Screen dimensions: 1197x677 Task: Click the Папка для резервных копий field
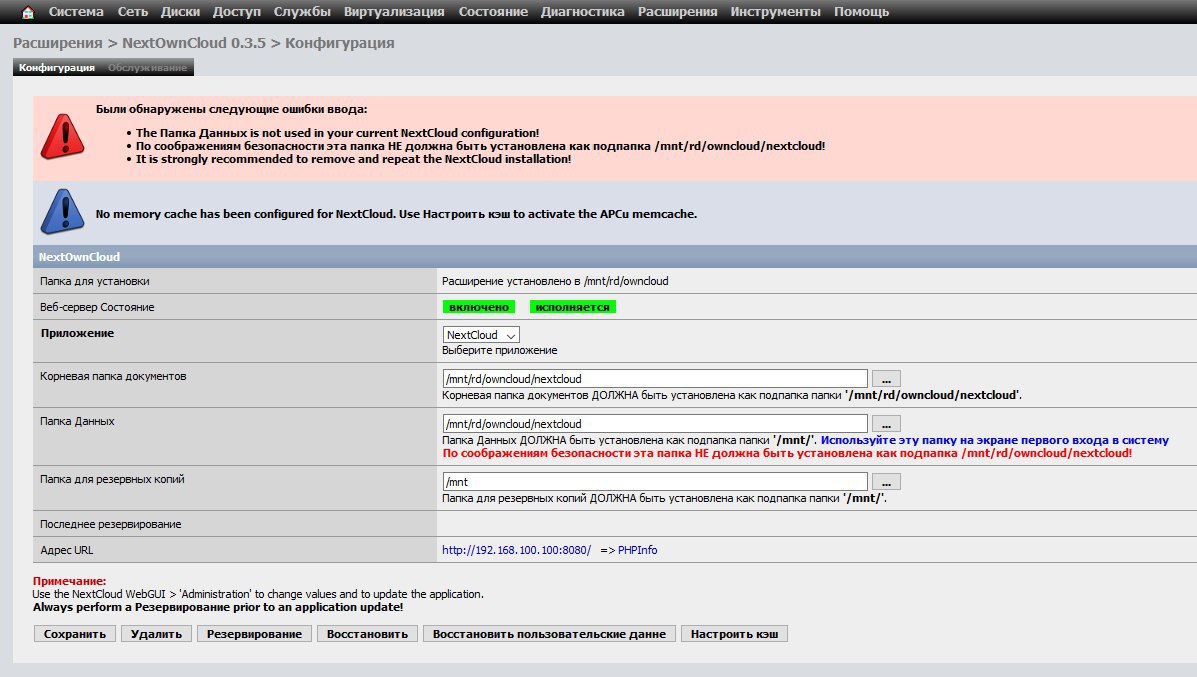655,482
